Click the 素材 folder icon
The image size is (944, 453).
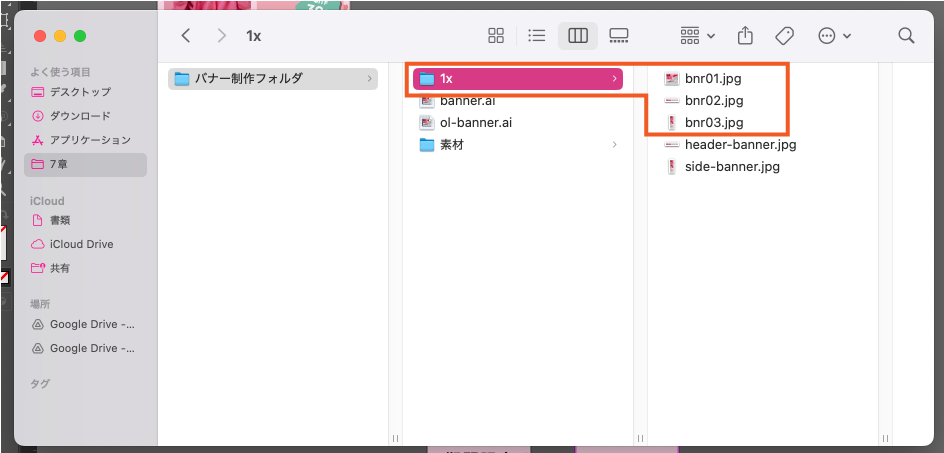(x=427, y=145)
